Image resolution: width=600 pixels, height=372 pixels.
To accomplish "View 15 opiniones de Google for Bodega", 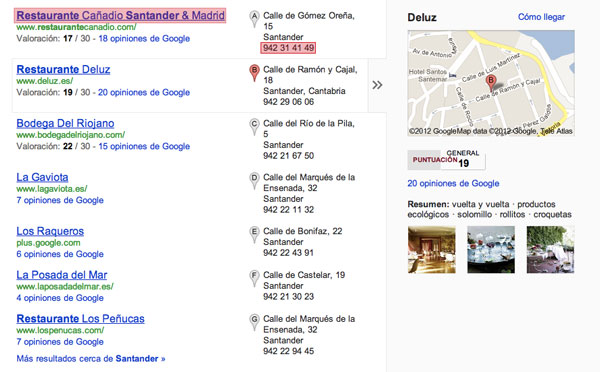I will point(144,146).
